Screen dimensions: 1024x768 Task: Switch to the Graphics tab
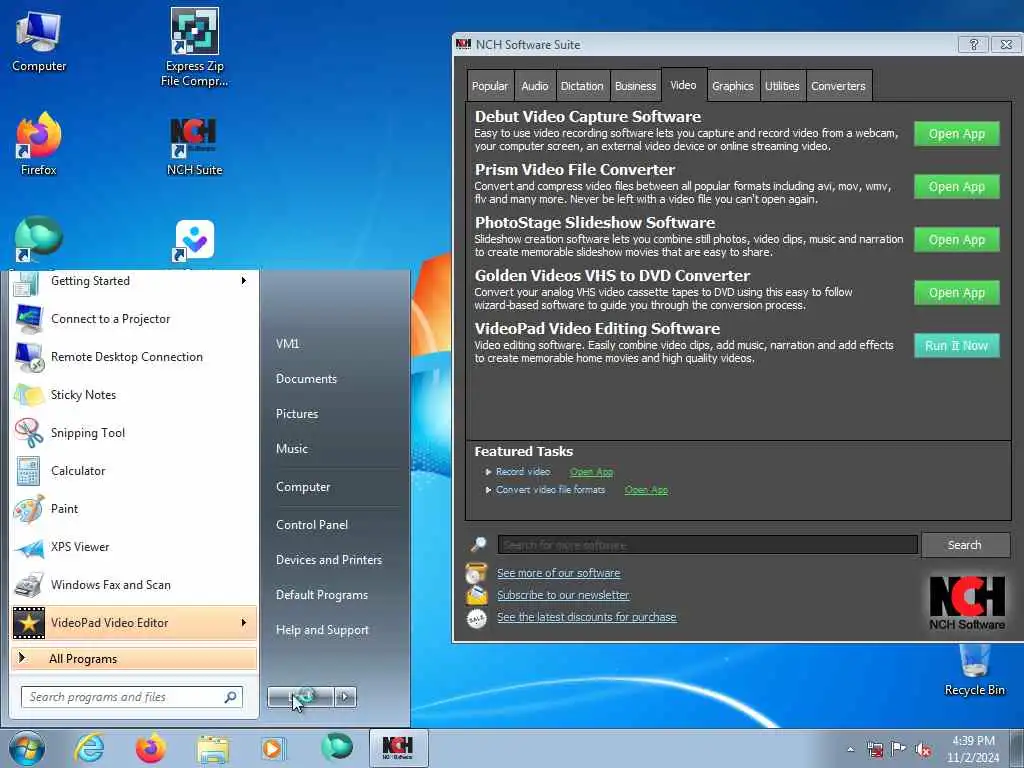point(733,86)
